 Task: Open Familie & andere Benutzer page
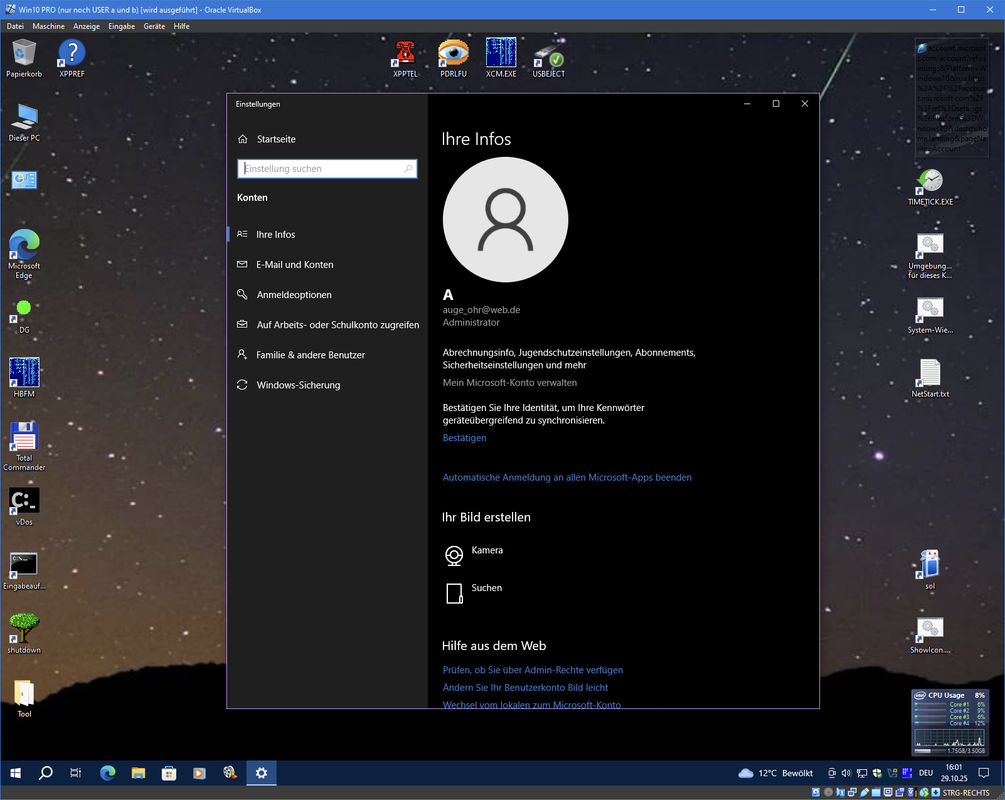327,355
